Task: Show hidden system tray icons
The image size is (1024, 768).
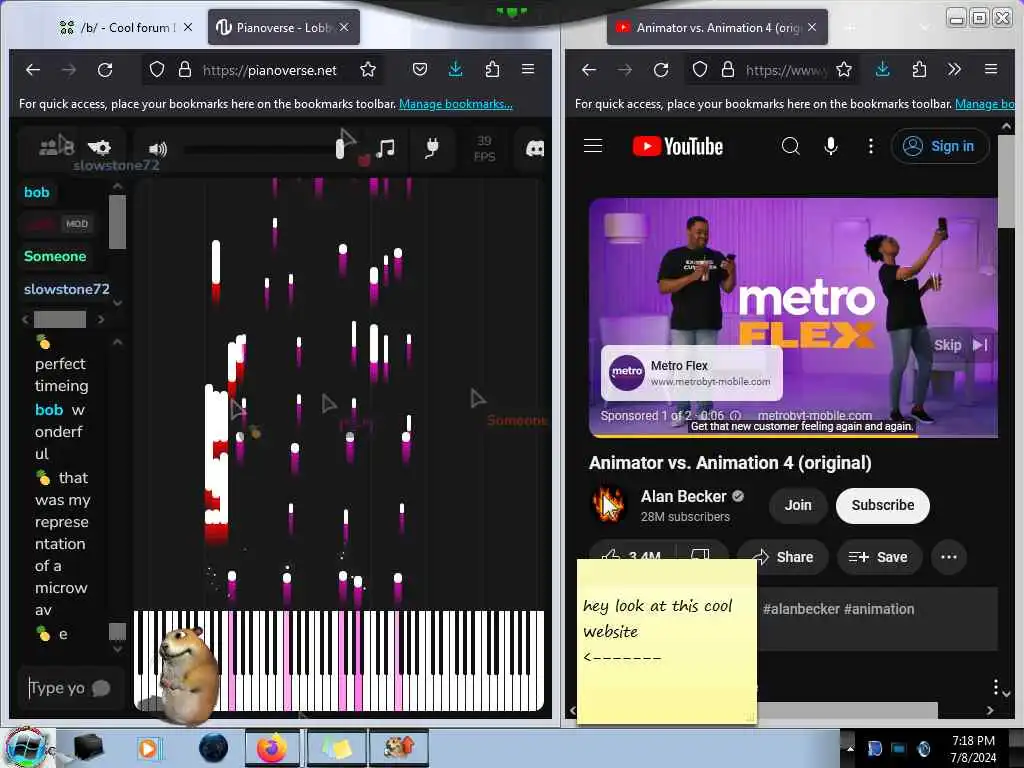Action: click(x=850, y=749)
